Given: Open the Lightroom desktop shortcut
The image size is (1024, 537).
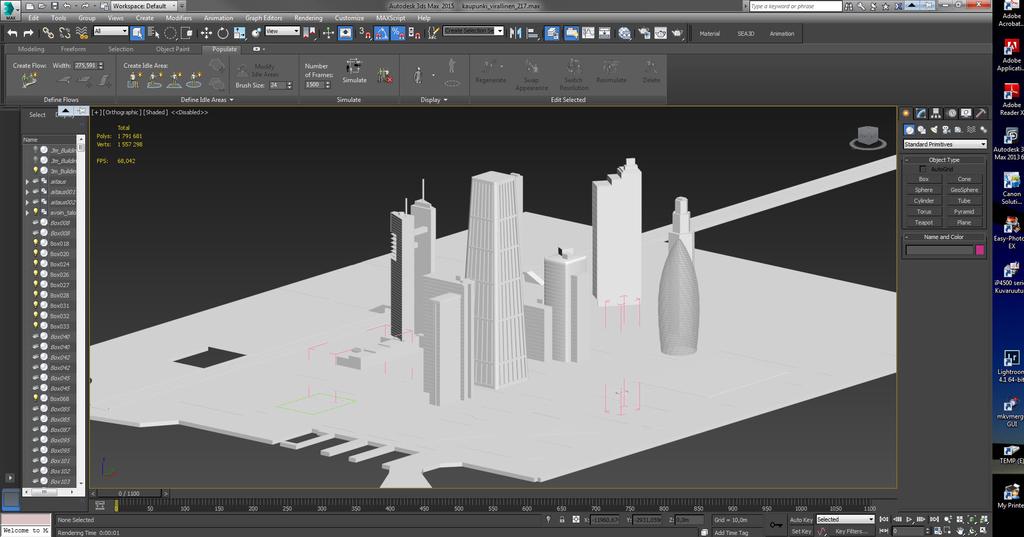Looking at the screenshot, I should (1011, 366).
